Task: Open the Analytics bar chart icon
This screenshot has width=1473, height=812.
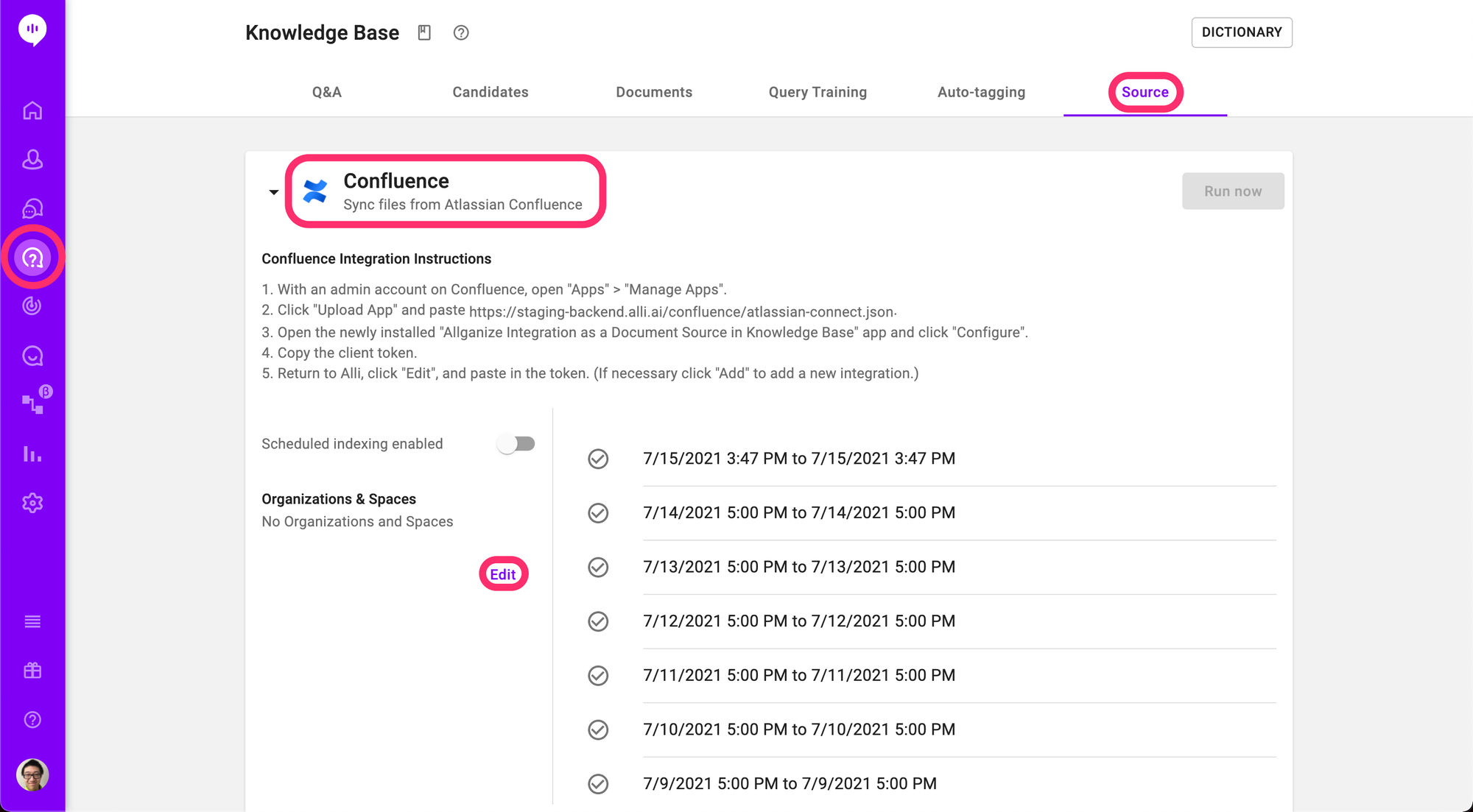Action: (x=32, y=453)
